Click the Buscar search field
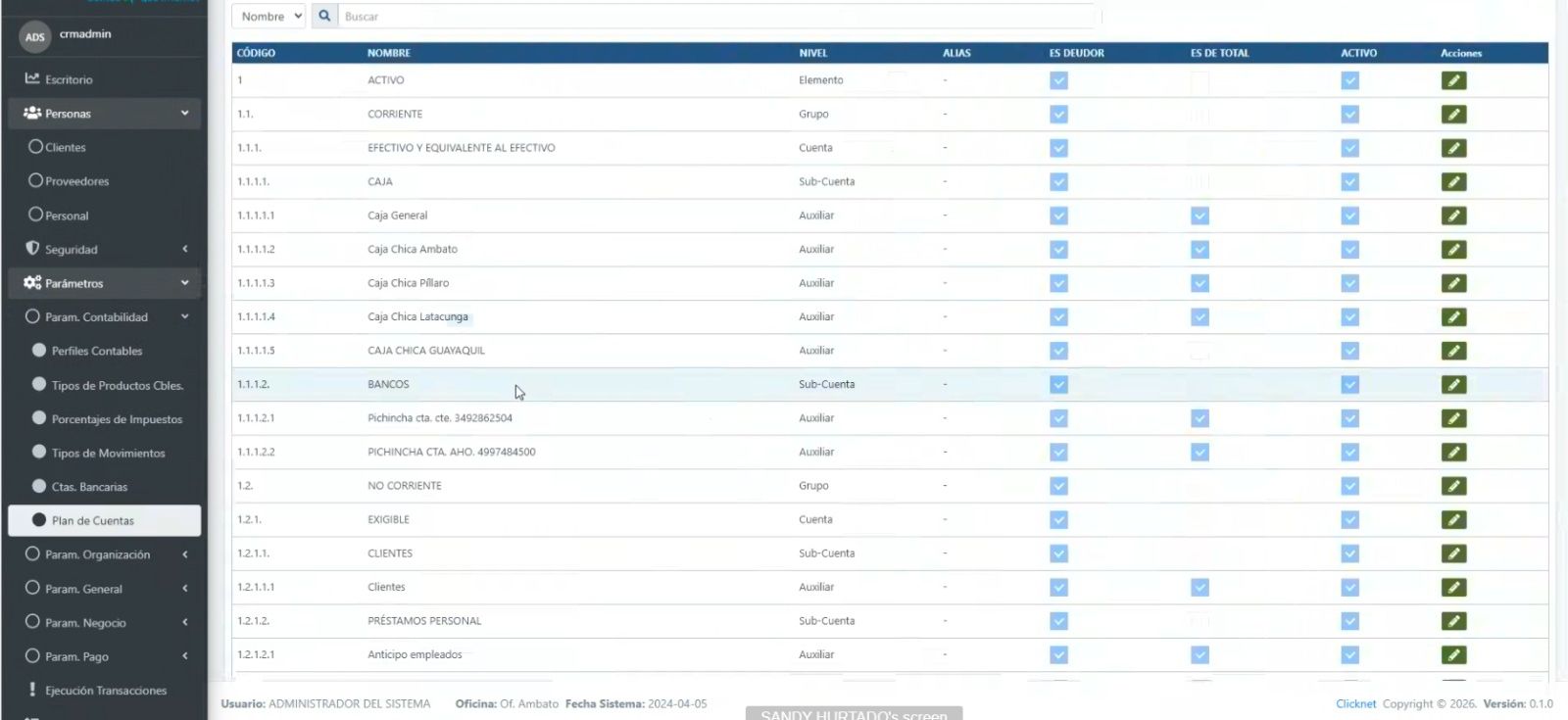Viewport: 1568px width, 720px height. pos(717,16)
